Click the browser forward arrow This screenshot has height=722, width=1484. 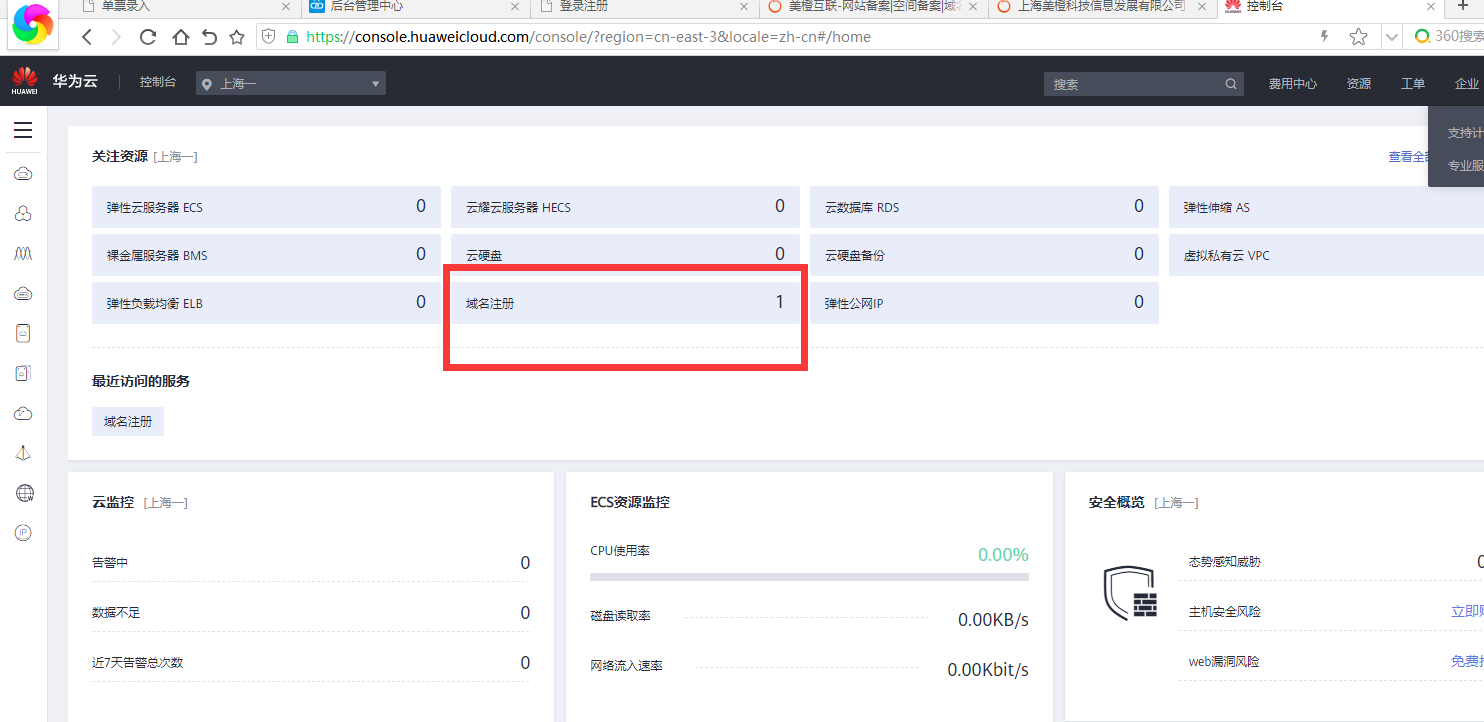coord(117,37)
